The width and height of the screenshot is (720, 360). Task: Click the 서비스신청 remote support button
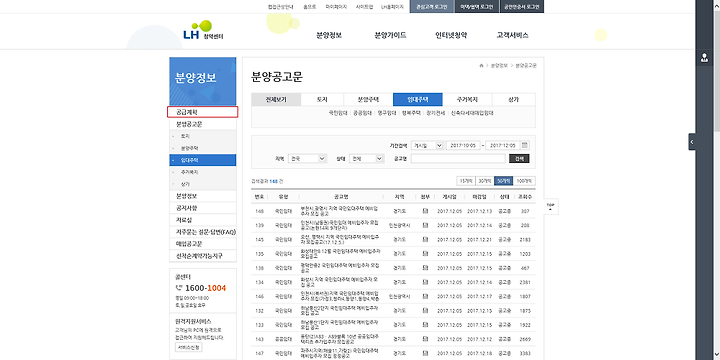tap(189, 347)
